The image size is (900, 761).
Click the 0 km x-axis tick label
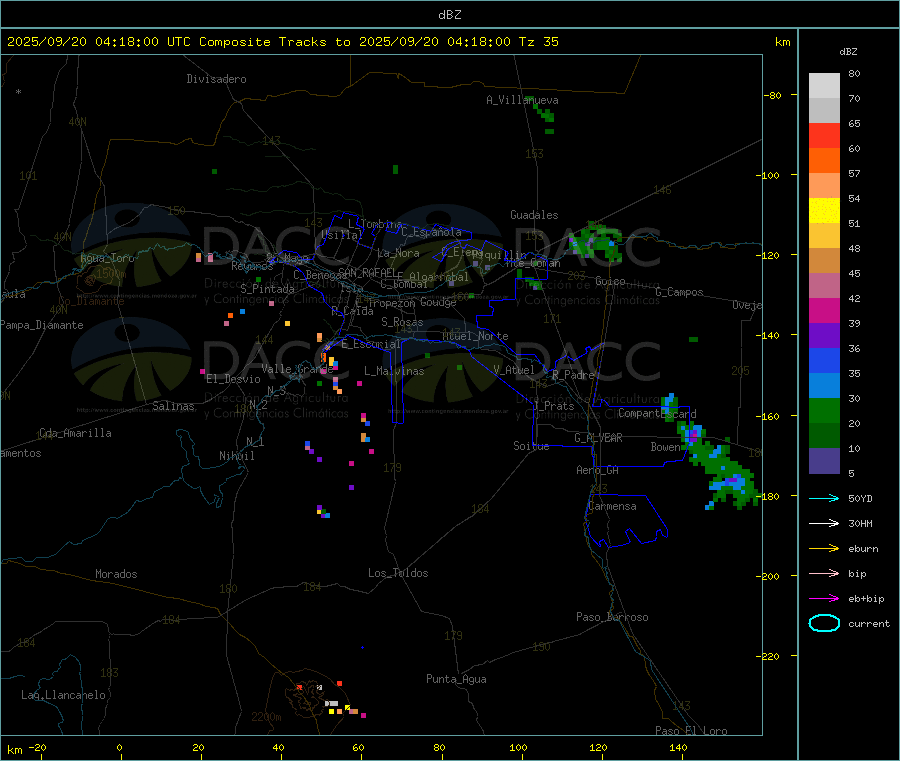119,747
